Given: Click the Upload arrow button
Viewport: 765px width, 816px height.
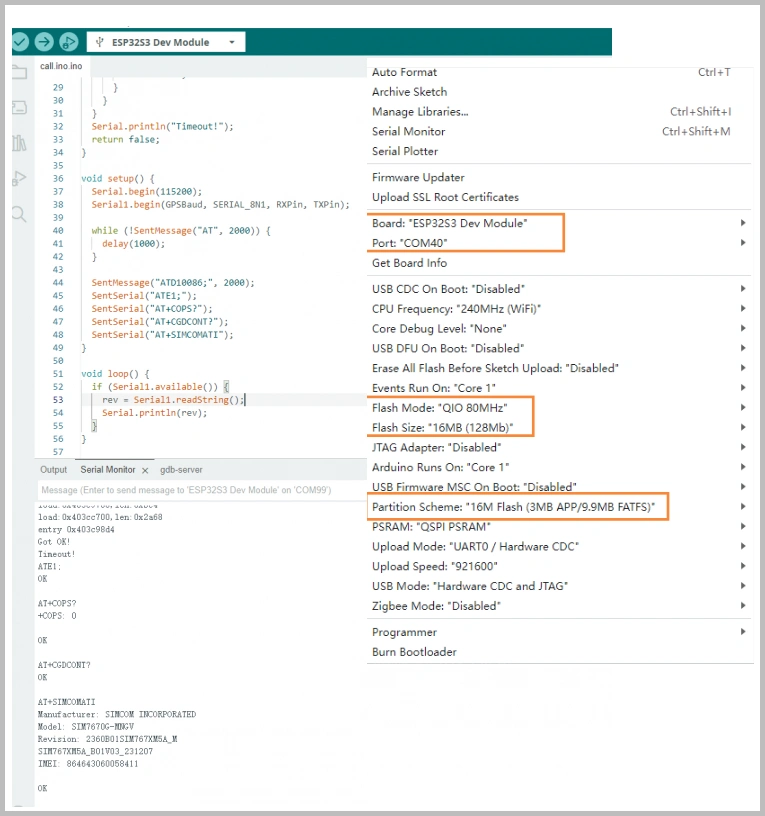Looking at the screenshot, I should [x=44, y=42].
